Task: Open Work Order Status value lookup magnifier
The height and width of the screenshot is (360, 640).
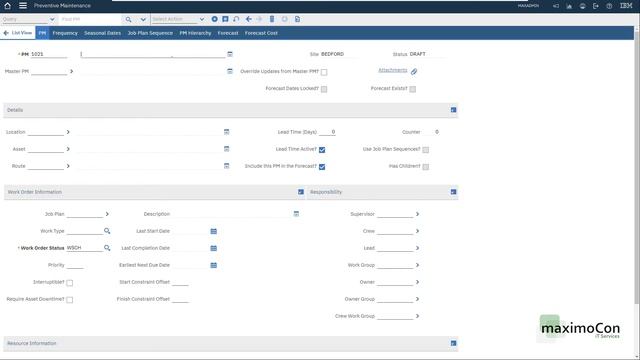Action: tap(107, 248)
